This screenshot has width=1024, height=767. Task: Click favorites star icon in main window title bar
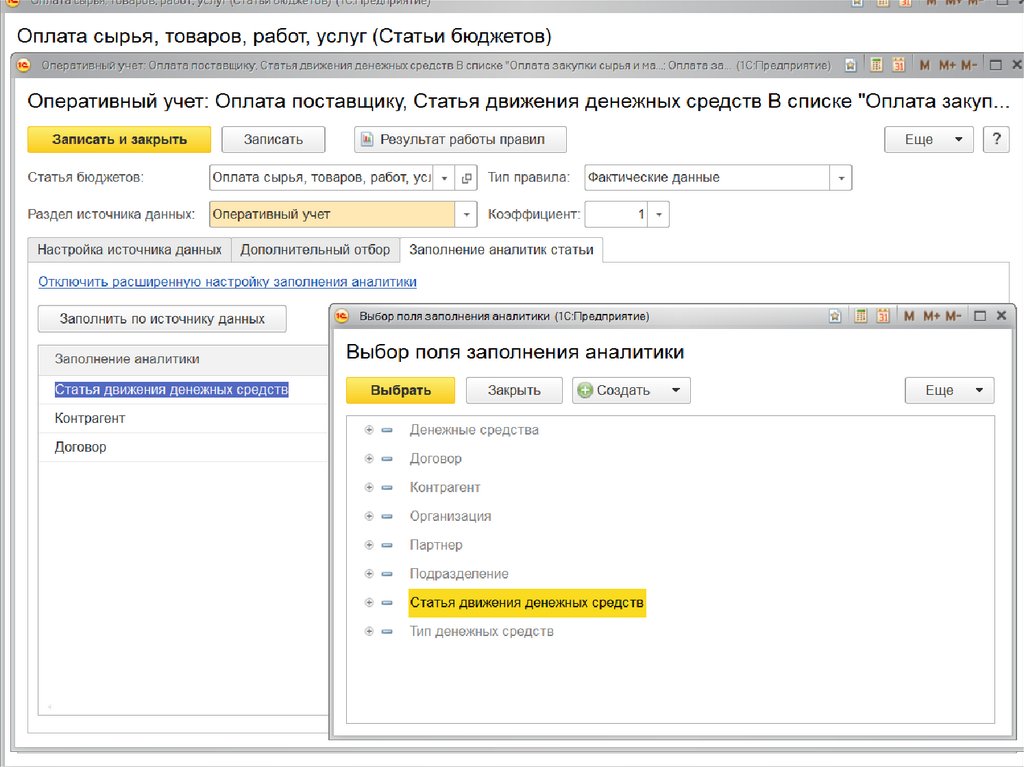[850, 65]
